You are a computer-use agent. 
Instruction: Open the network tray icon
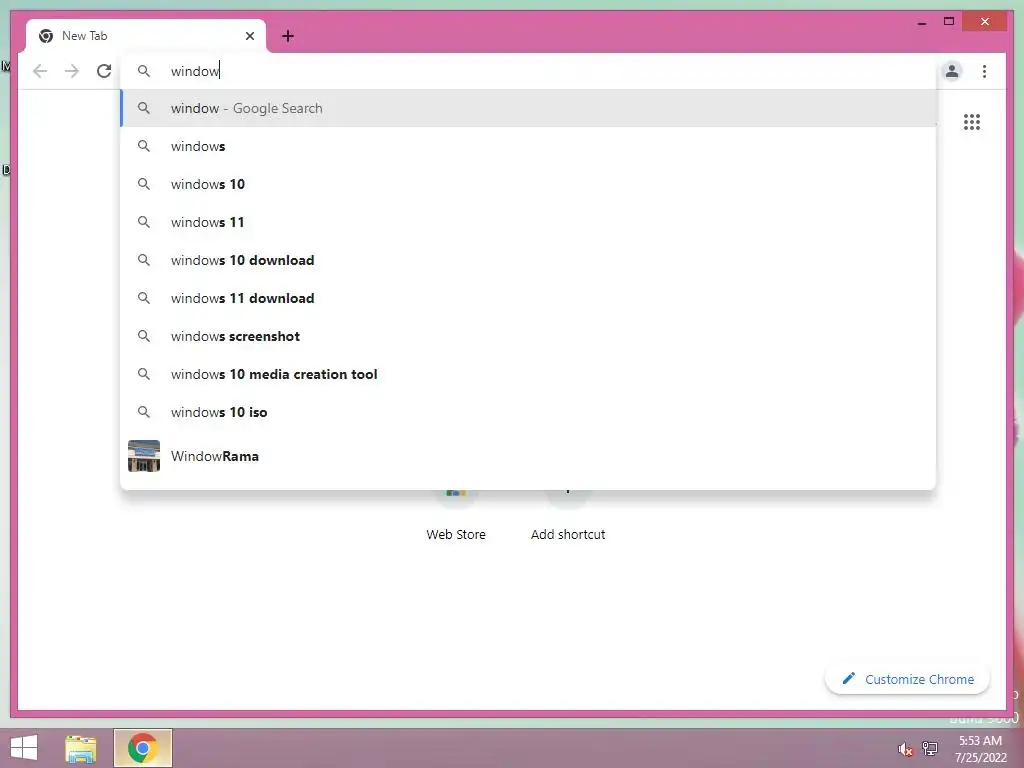(x=930, y=749)
